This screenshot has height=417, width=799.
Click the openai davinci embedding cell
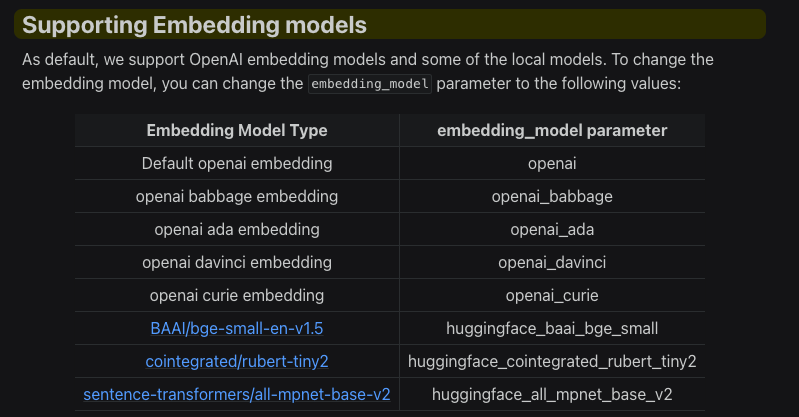click(237, 263)
